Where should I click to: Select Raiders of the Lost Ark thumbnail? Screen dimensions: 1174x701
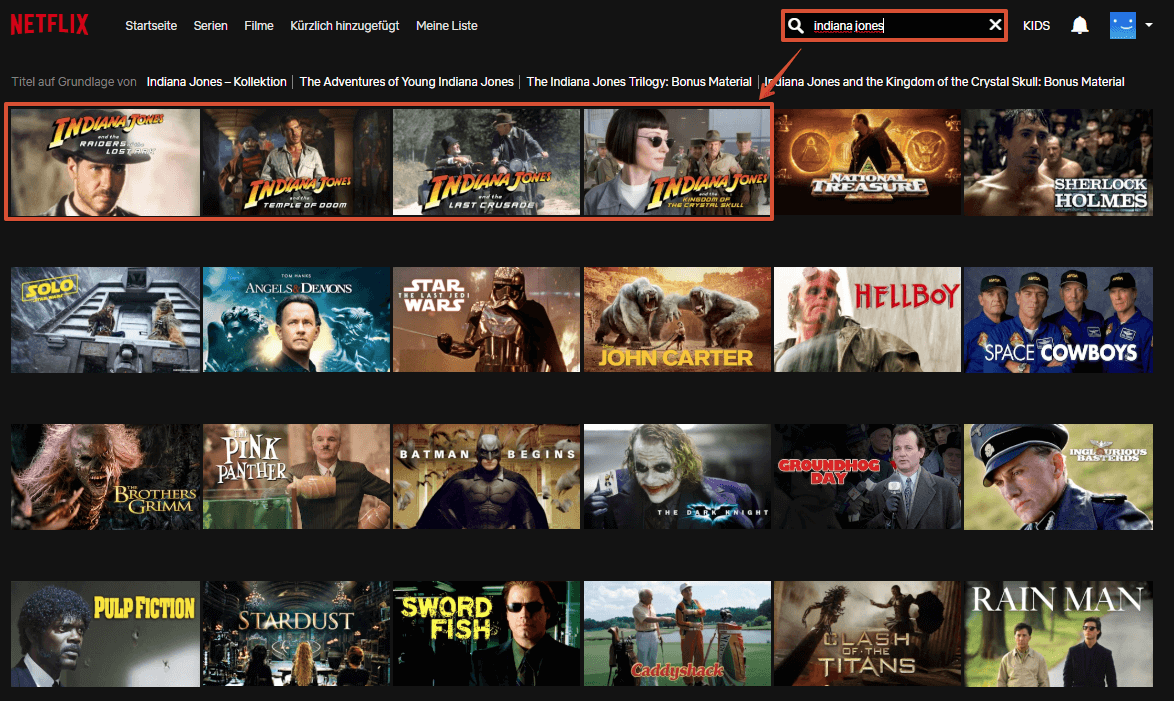pos(106,163)
